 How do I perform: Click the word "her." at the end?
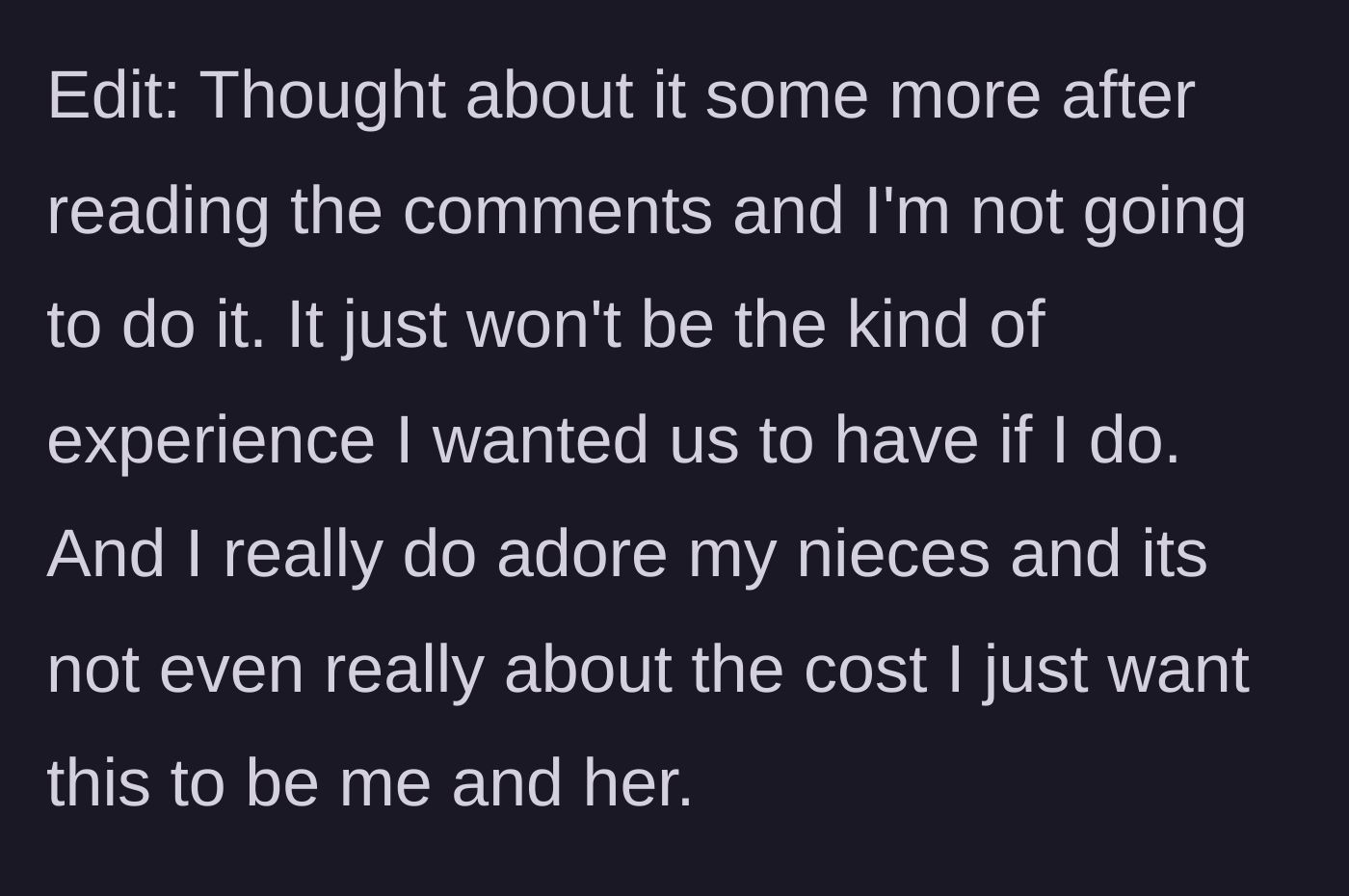(x=638, y=782)
